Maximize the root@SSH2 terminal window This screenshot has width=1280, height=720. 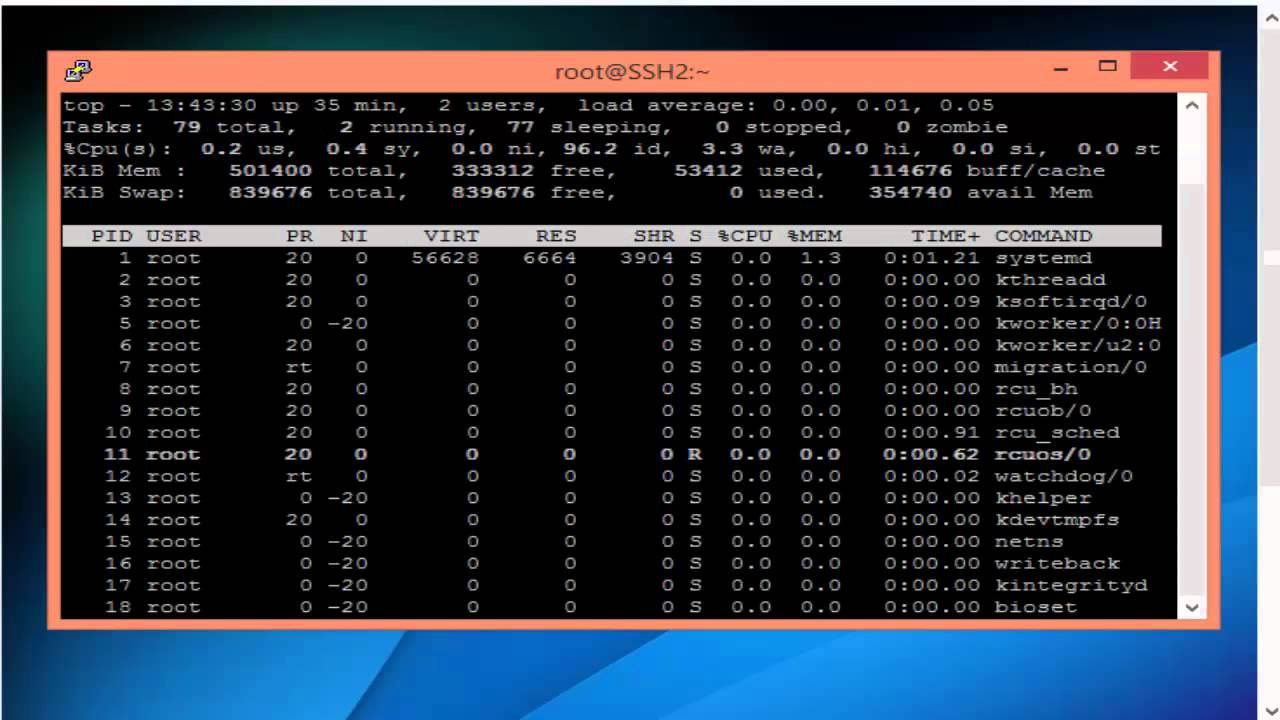pos(1107,67)
